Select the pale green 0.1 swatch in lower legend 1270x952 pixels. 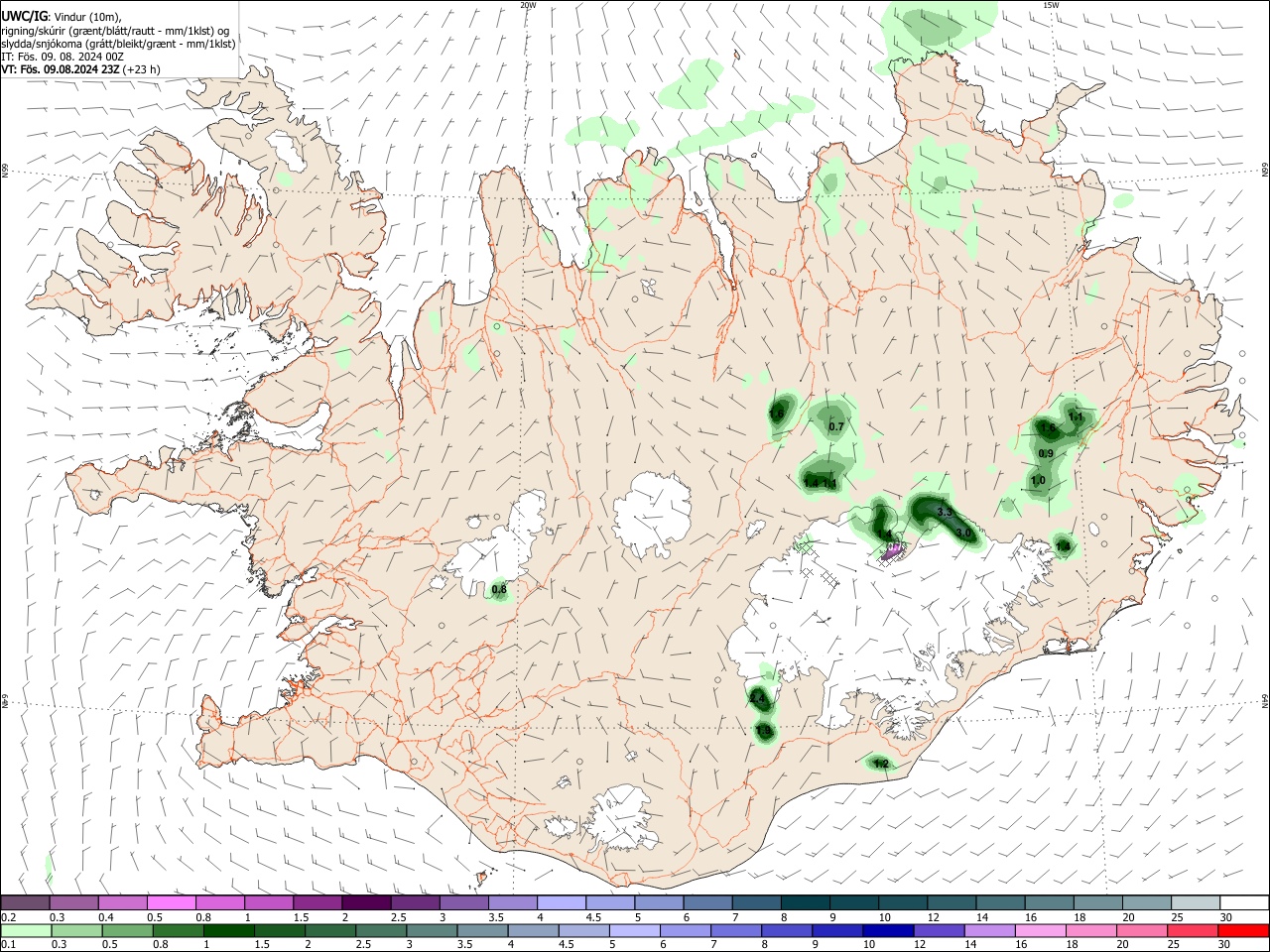coord(26,930)
